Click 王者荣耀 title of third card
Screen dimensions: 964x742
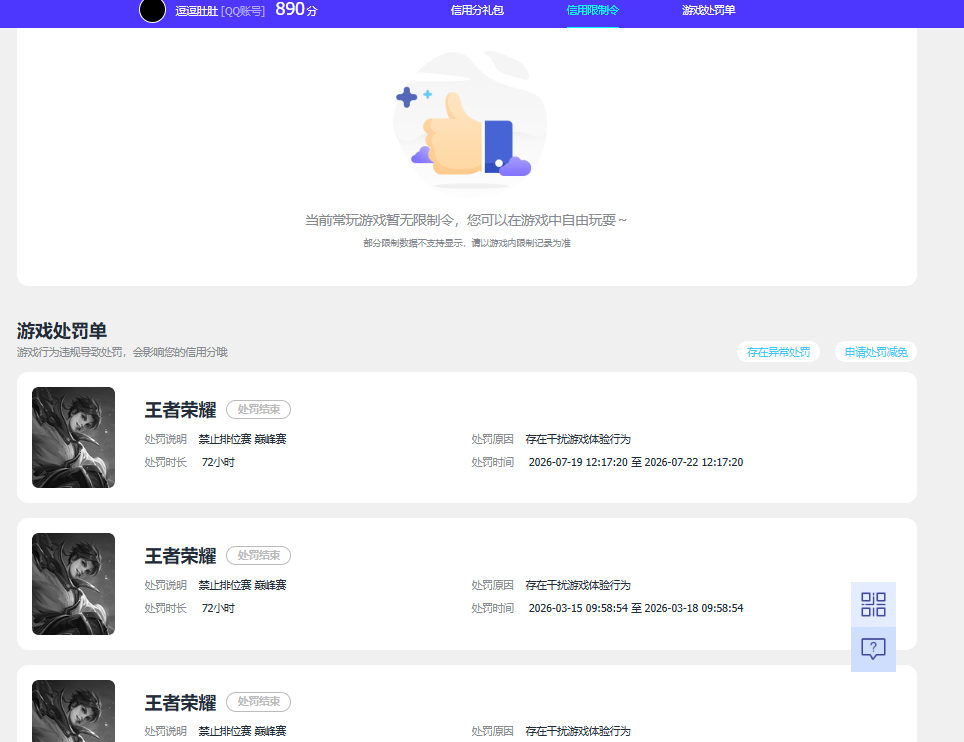181,703
